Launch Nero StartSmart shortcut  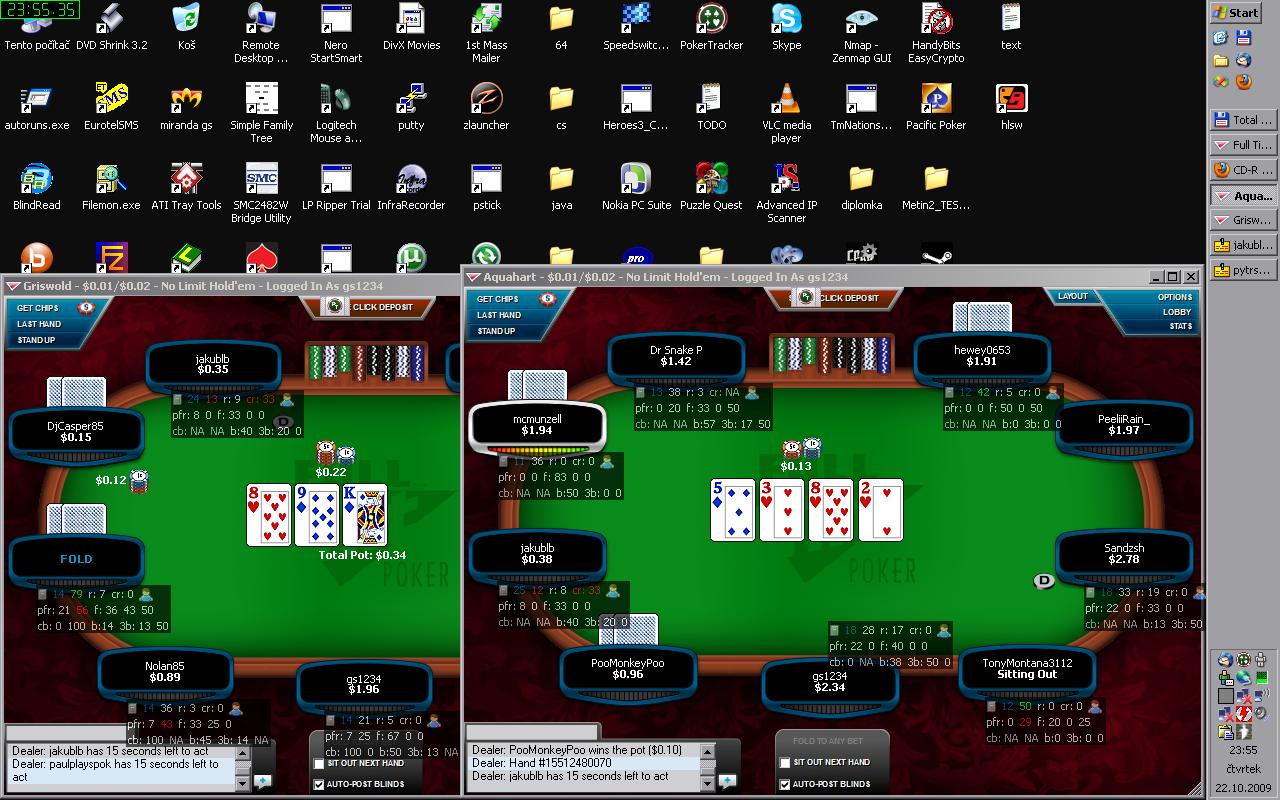336,33
